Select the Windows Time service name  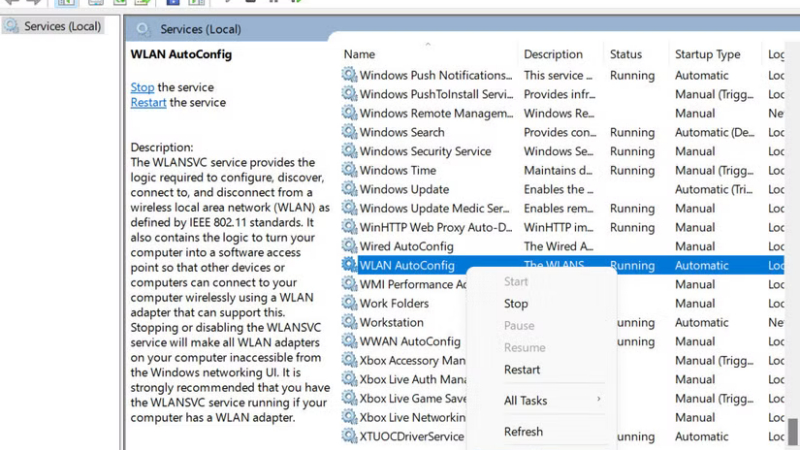pos(397,170)
